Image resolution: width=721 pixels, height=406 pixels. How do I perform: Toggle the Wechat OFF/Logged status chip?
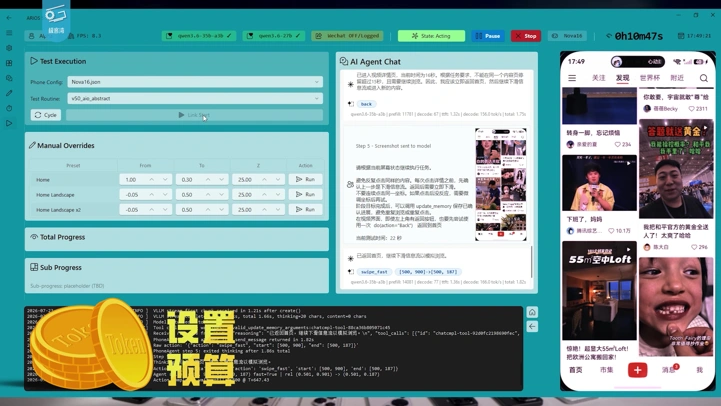(348, 35)
